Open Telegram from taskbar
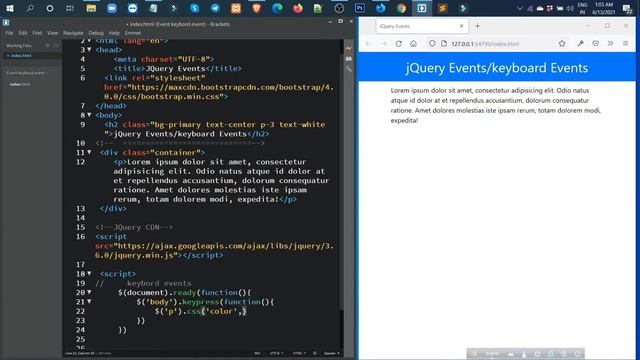Viewport: 640px width, 360px height. [215, 8]
